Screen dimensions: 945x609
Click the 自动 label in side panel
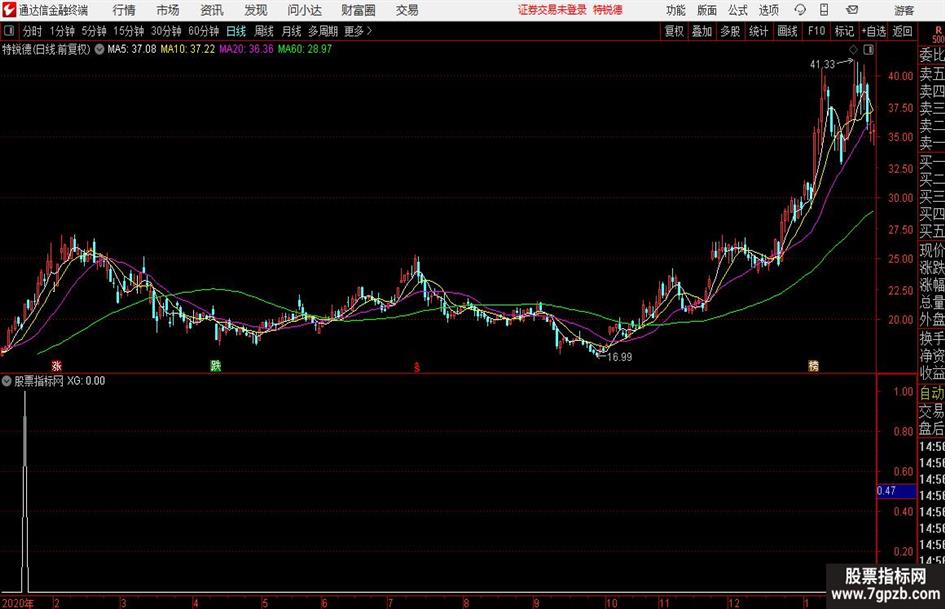pos(932,394)
